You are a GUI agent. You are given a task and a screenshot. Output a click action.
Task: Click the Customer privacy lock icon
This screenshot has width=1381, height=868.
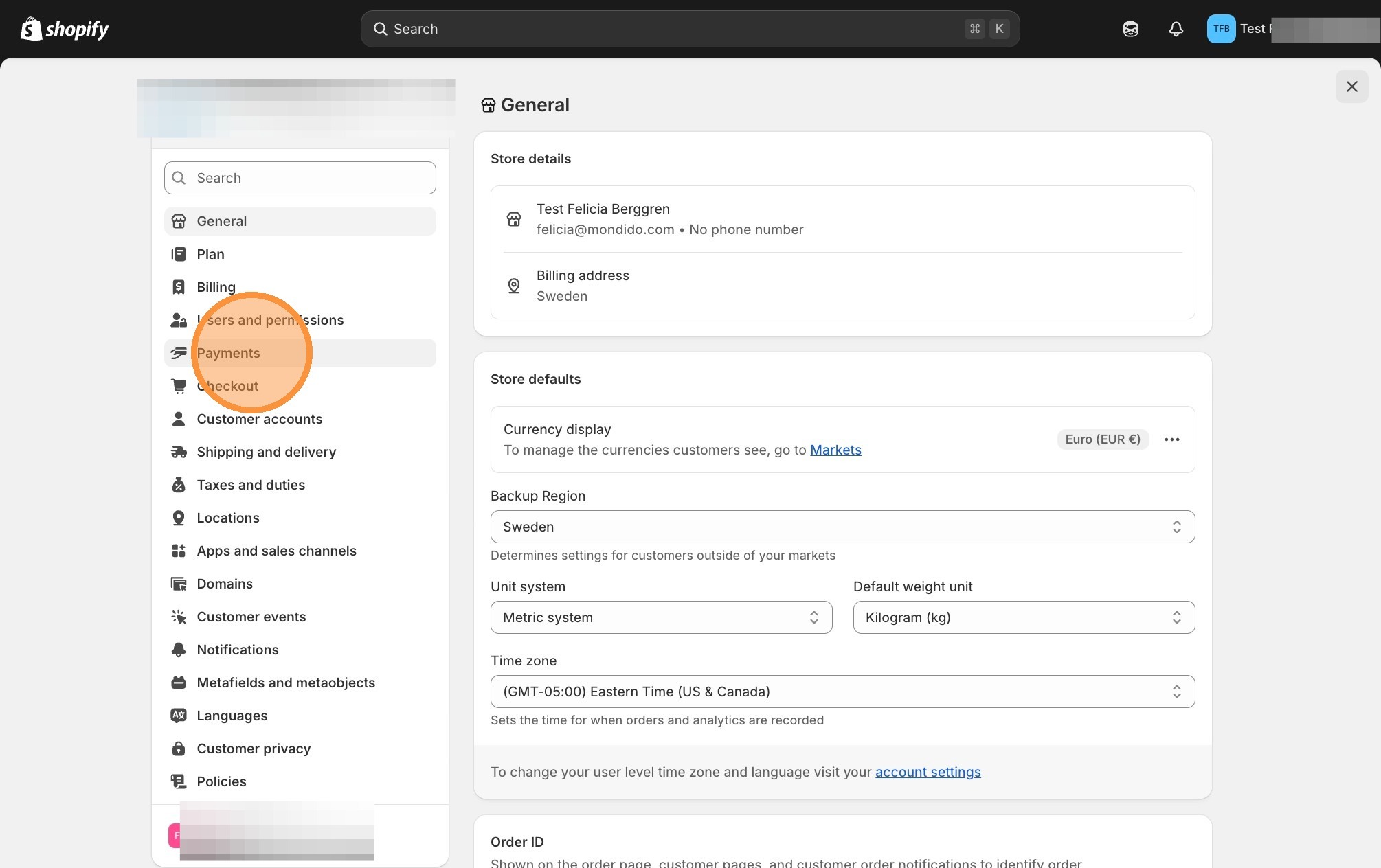tap(179, 749)
